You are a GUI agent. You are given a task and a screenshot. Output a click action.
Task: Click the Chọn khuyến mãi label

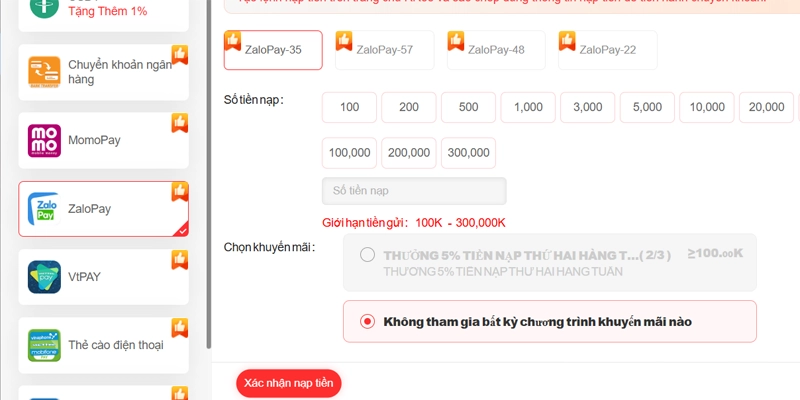269,247
